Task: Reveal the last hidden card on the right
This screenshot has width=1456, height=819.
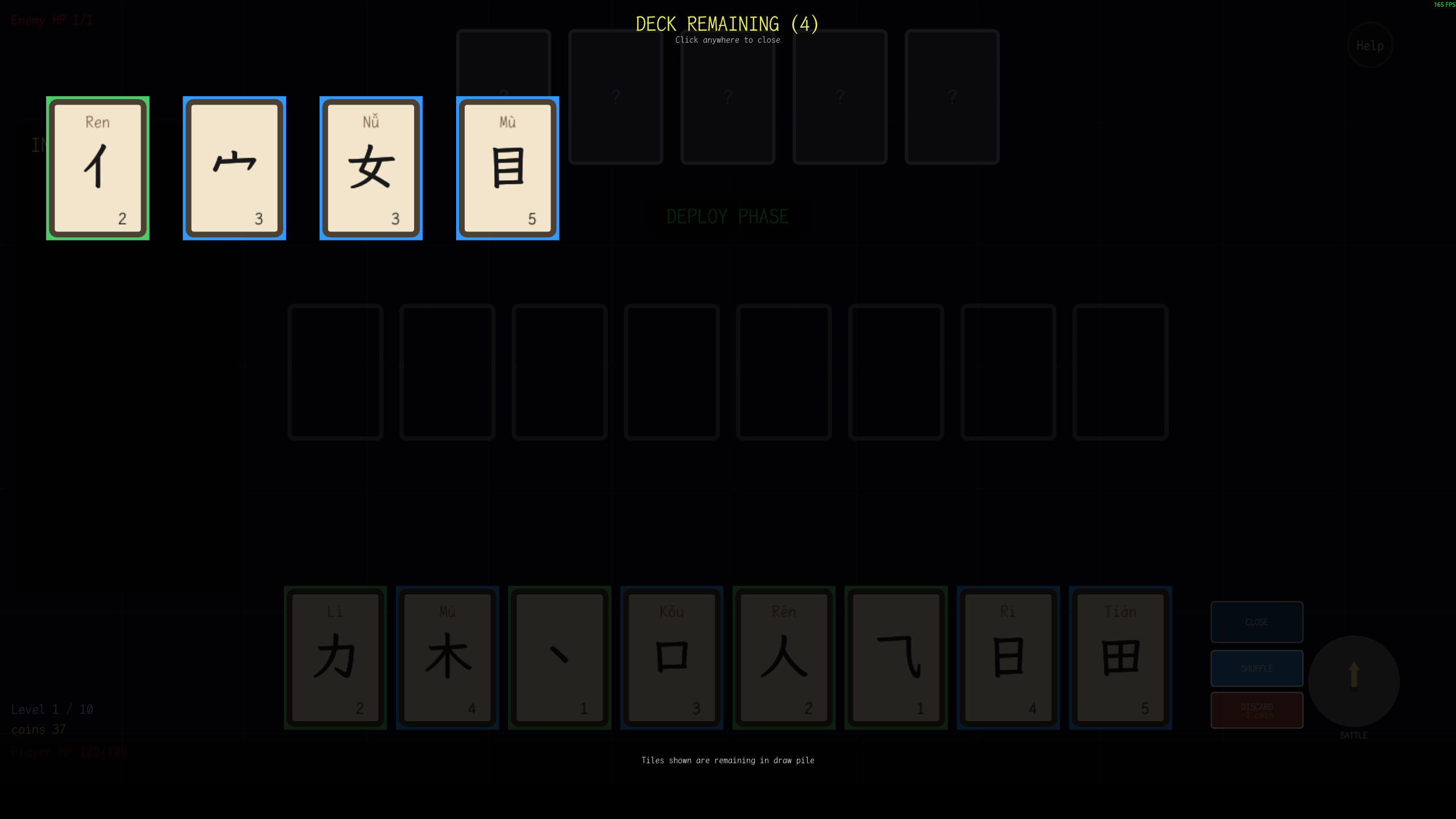Action: coord(952,97)
